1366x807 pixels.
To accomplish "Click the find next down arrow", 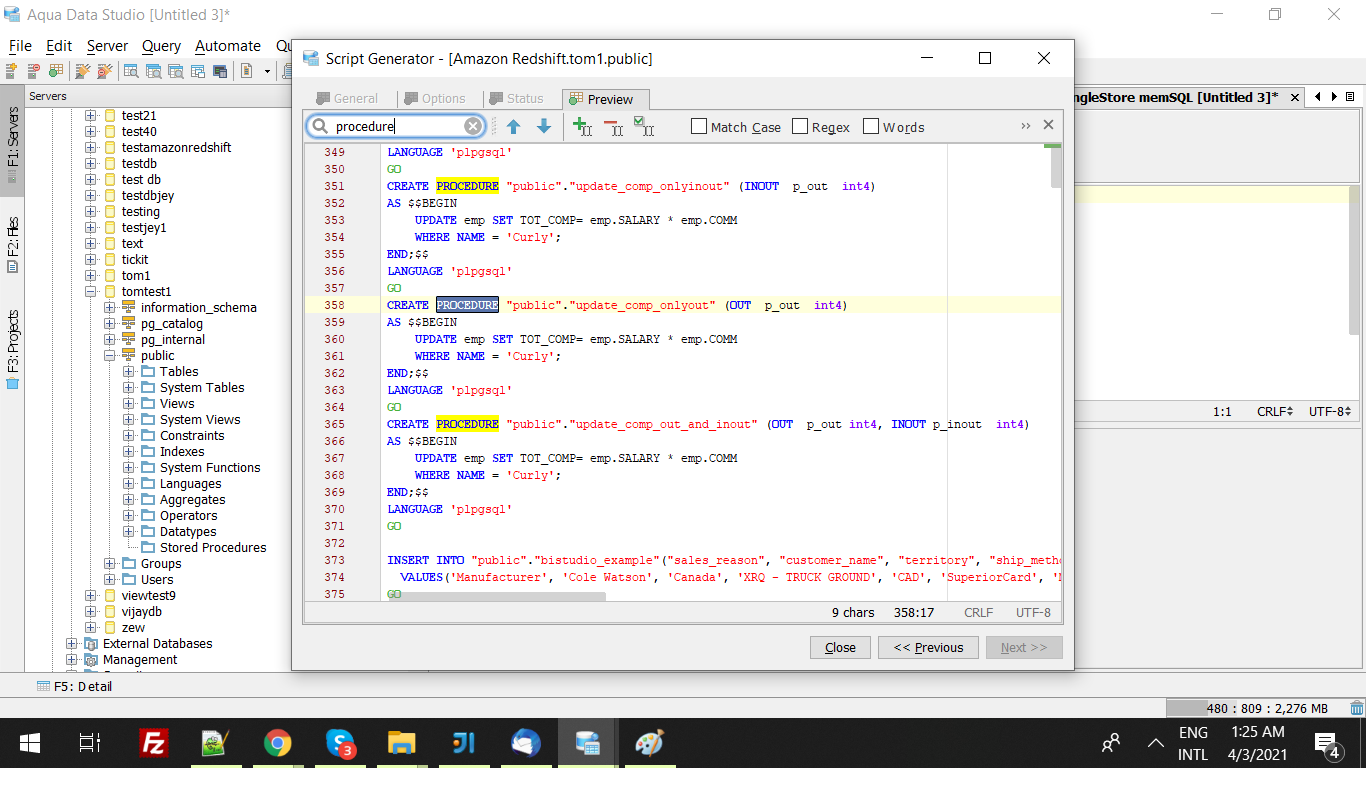I will (x=544, y=127).
